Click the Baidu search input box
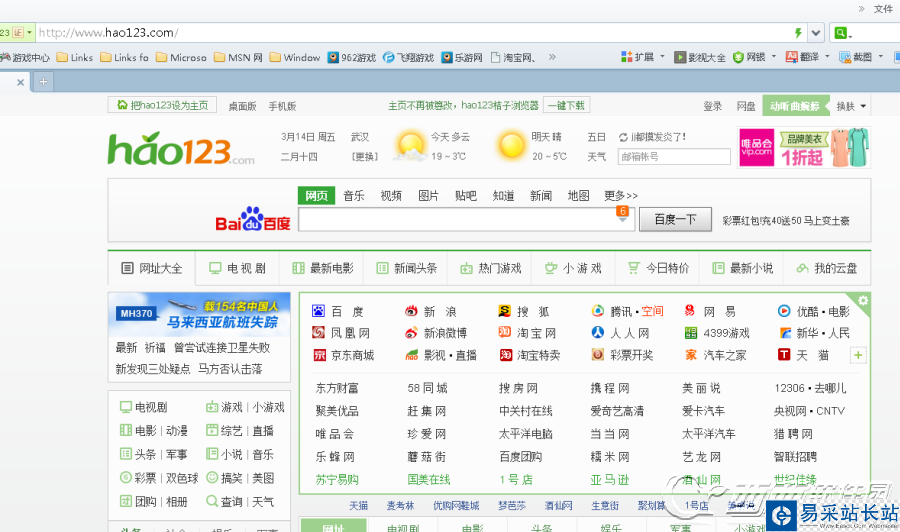The width and height of the screenshot is (900, 532). point(466,219)
